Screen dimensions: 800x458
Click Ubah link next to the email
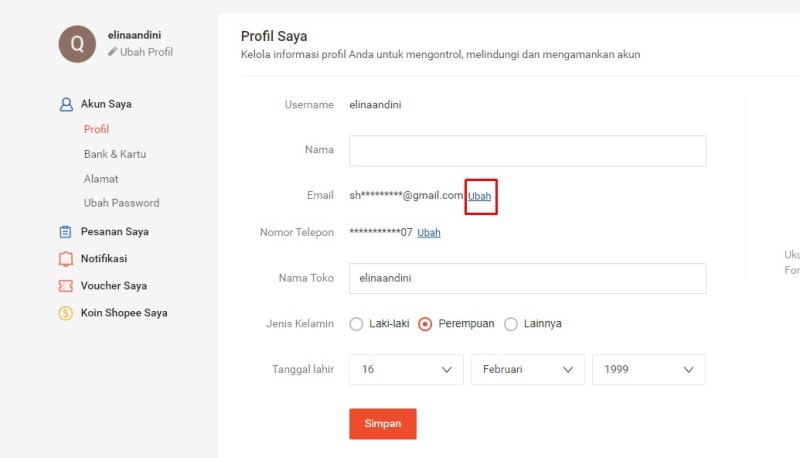pyautogui.click(x=480, y=196)
